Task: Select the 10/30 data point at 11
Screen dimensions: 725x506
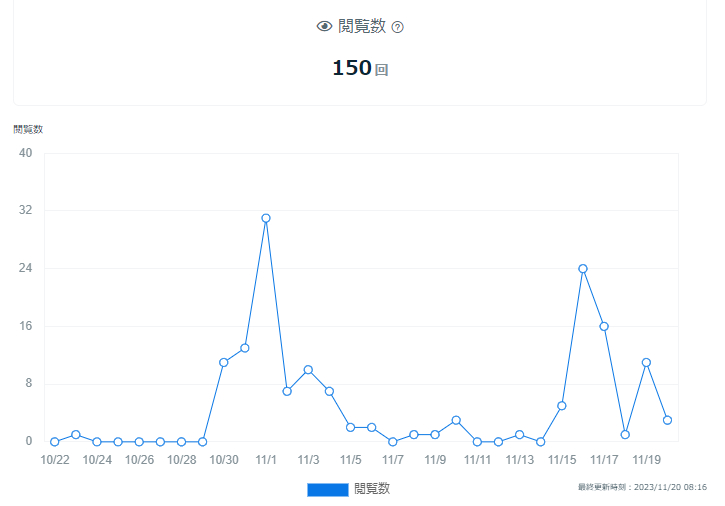Action: point(223,362)
